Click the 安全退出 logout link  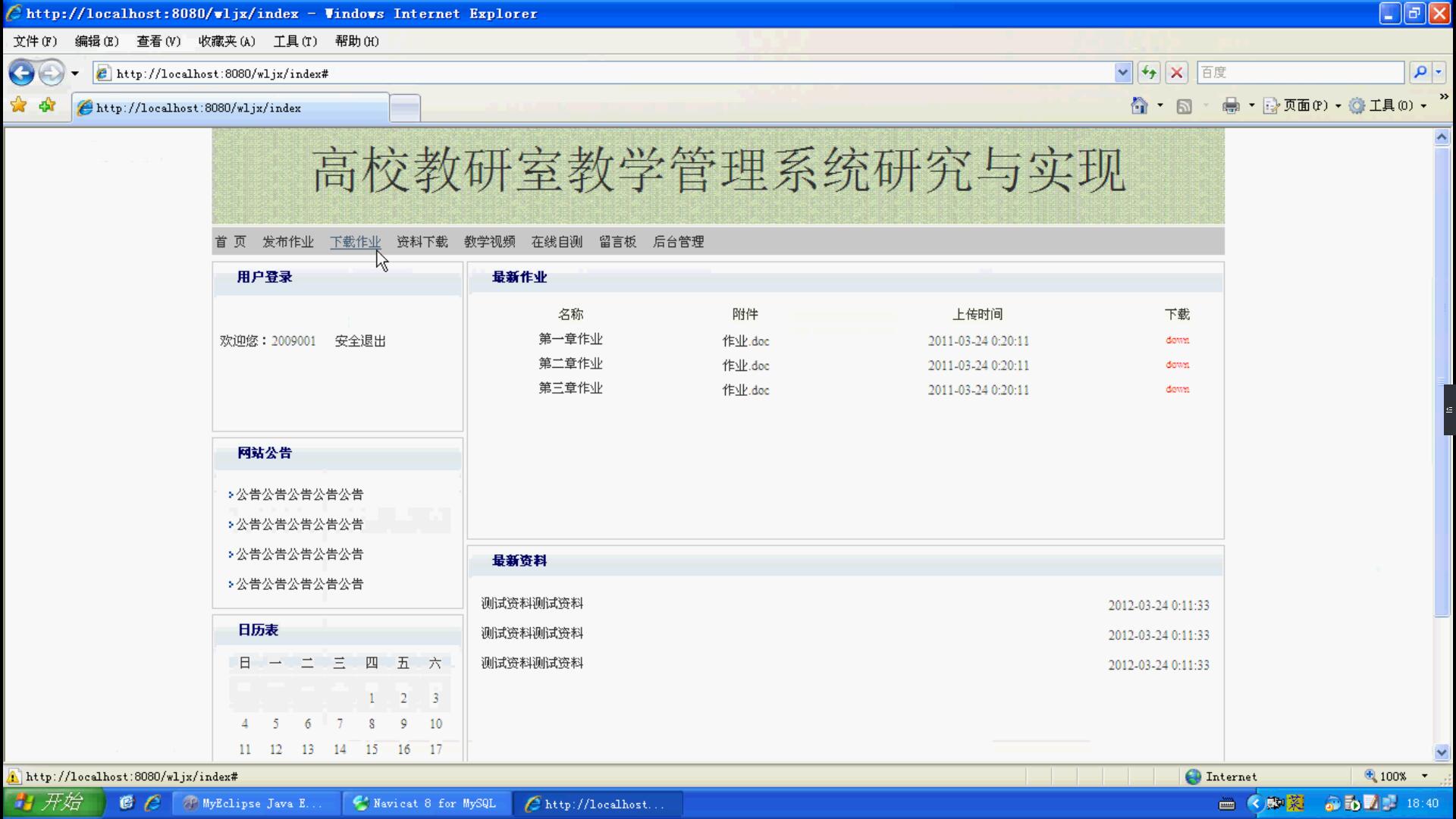click(360, 341)
